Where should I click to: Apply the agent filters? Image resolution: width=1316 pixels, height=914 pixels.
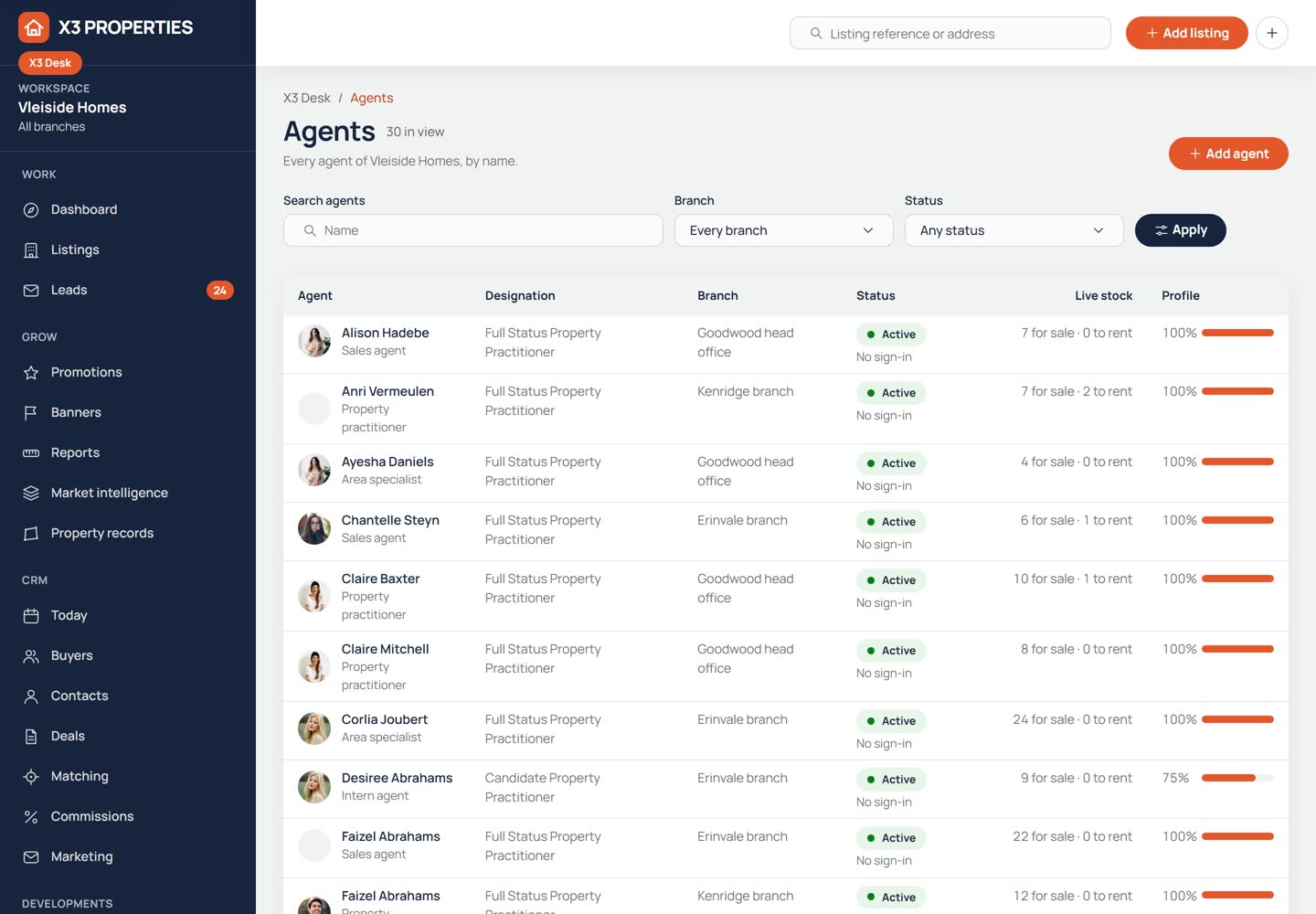[x=1180, y=230]
